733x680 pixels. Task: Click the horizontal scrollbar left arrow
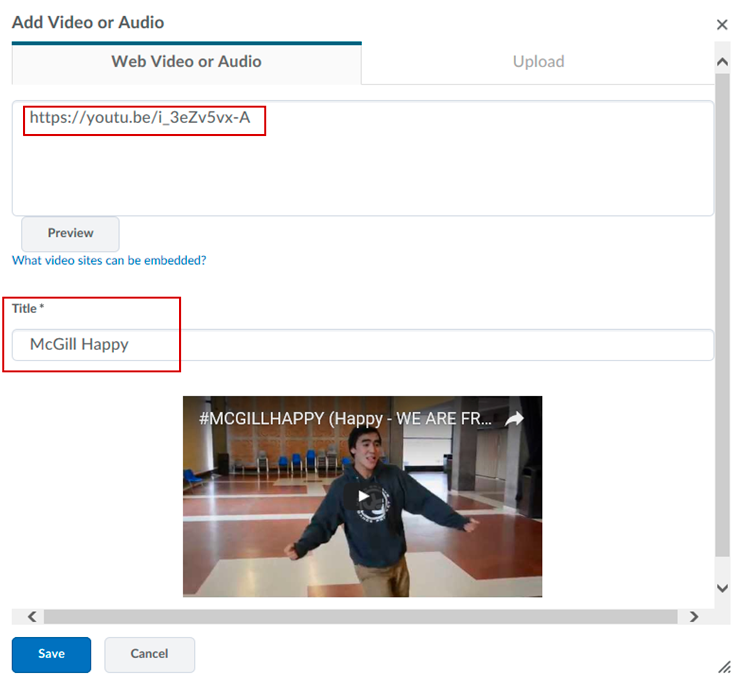(x=31, y=617)
